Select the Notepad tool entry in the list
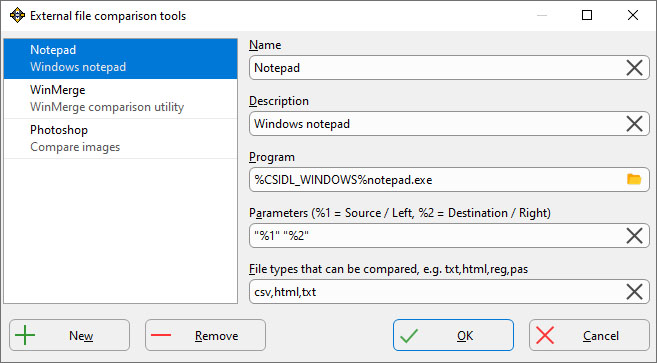 (x=121, y=59)
